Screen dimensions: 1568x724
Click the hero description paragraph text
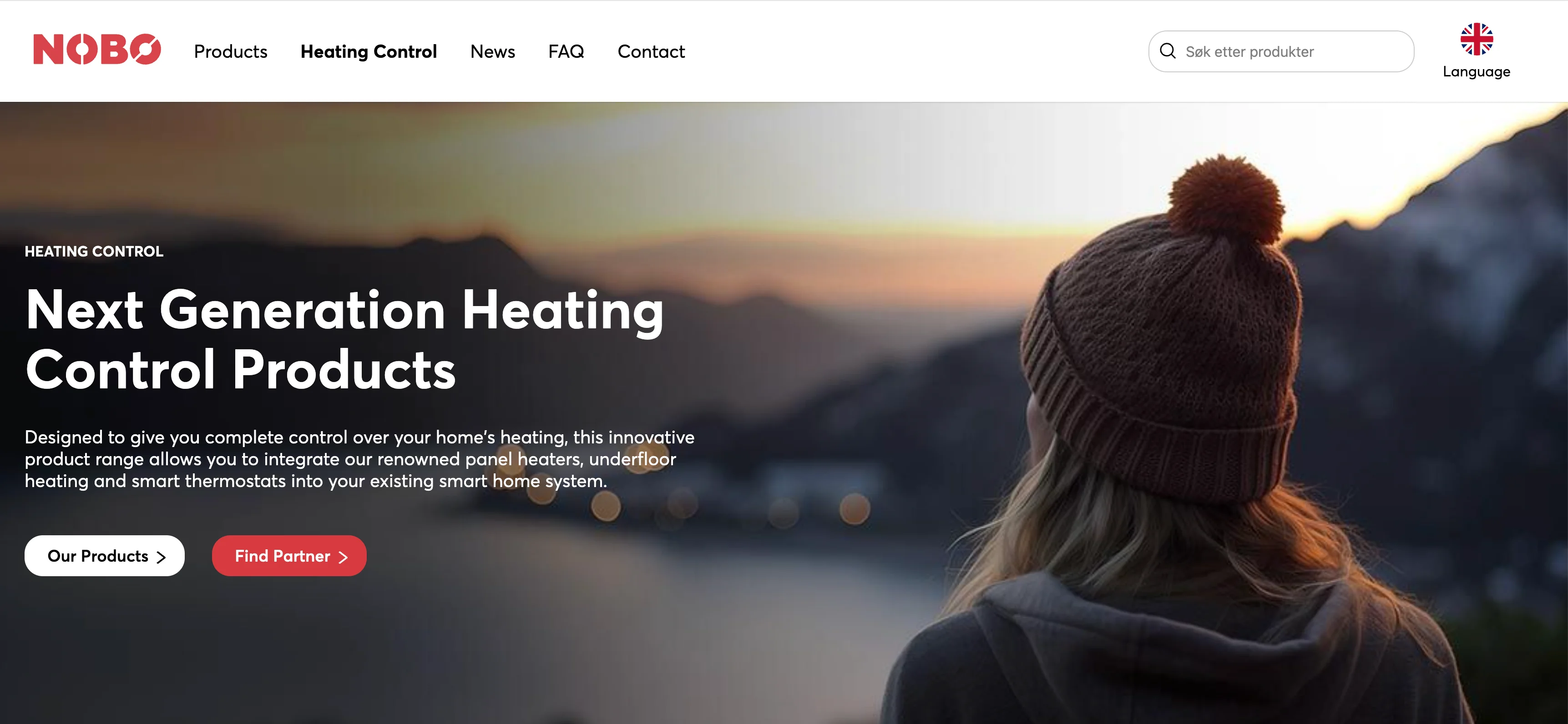(359, 459)
